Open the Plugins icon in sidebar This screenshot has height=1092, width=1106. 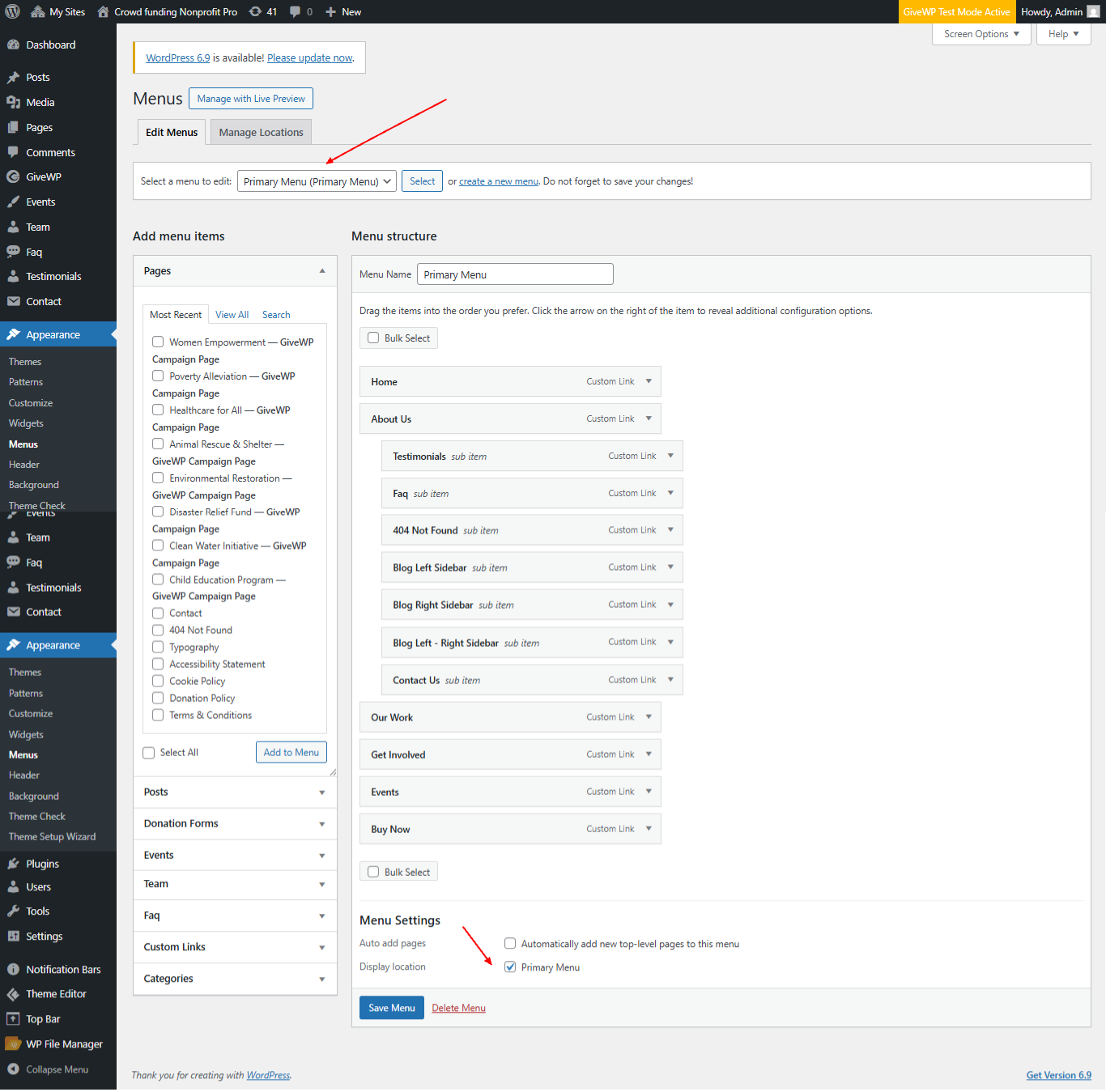coord(13,864)
